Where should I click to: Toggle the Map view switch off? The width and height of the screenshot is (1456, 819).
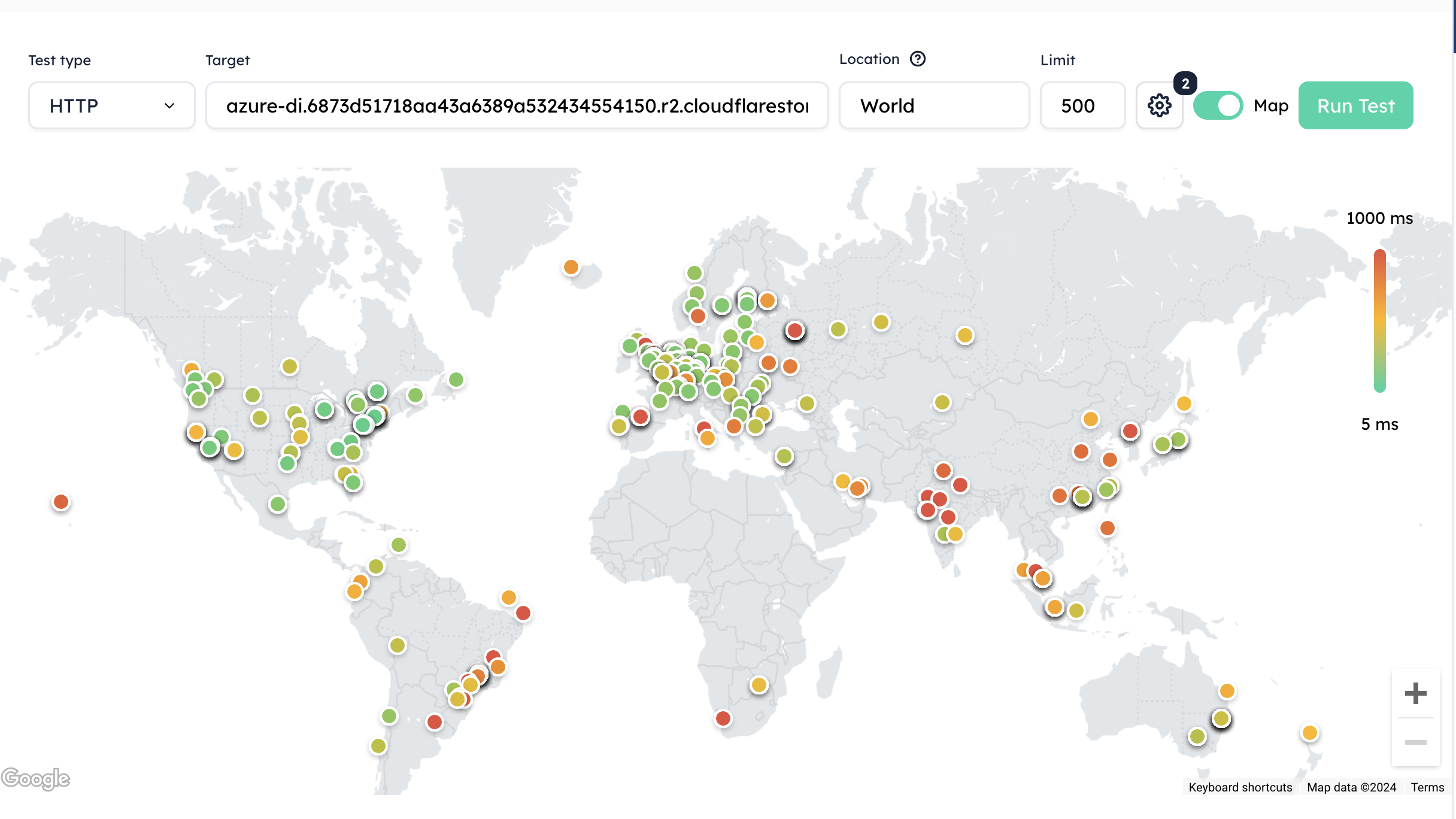coord(1218,106)
